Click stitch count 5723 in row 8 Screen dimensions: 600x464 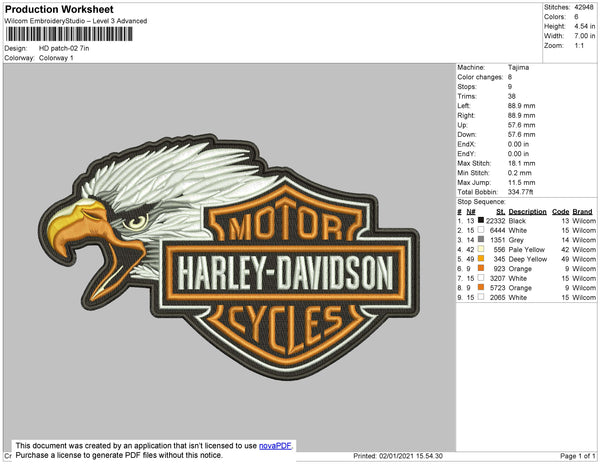click(497, 288)
